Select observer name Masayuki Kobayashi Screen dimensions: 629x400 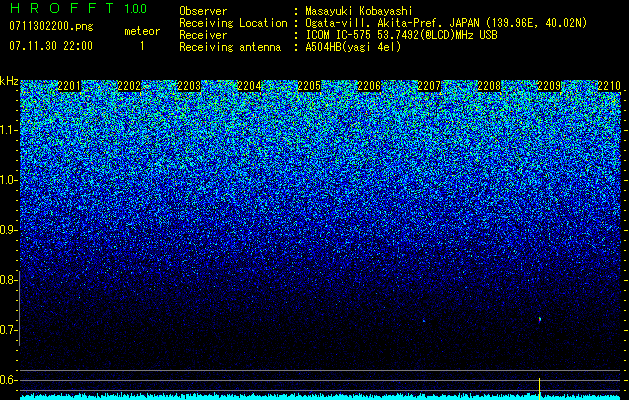pos(359,11)
